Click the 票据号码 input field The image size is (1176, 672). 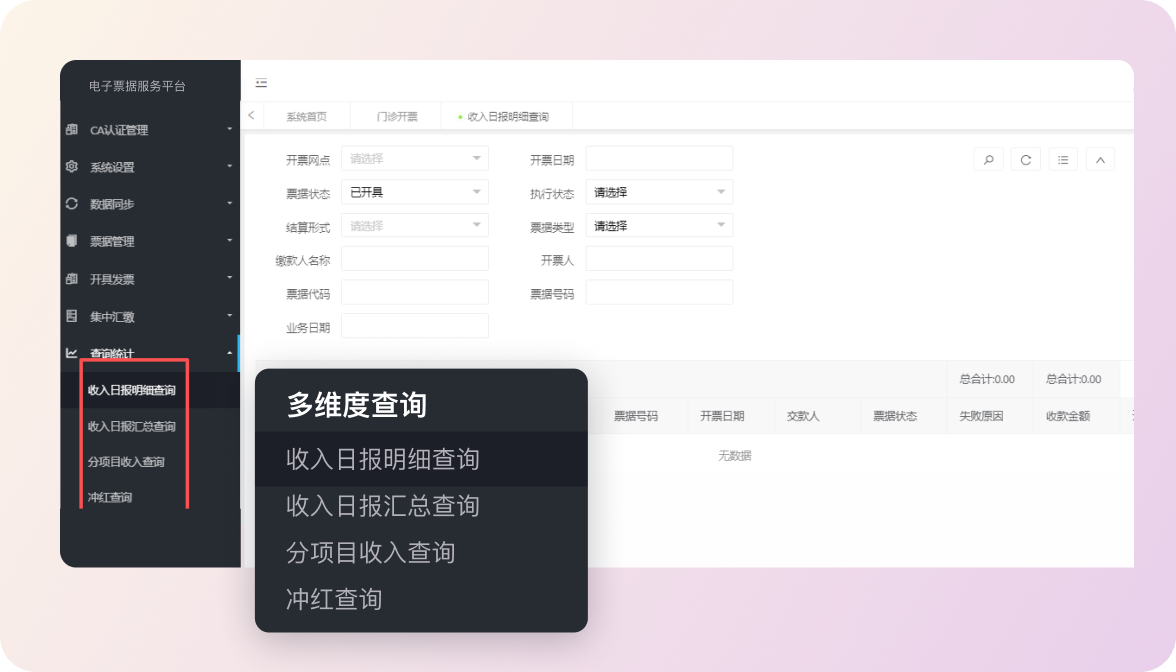click(x=659, y=292)
